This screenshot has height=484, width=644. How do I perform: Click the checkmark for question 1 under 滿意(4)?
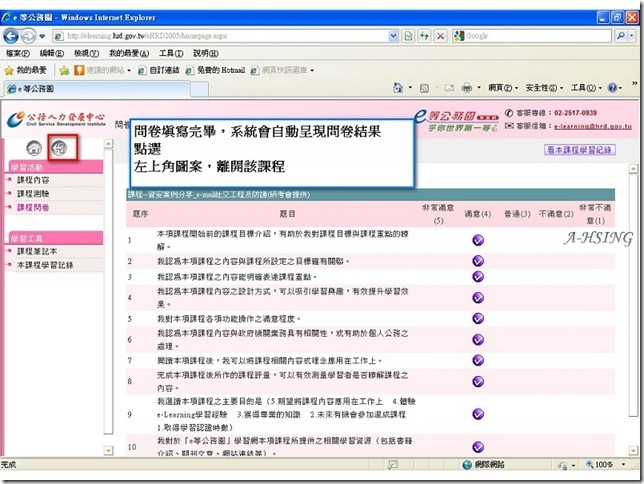click(x=478, y=240)
